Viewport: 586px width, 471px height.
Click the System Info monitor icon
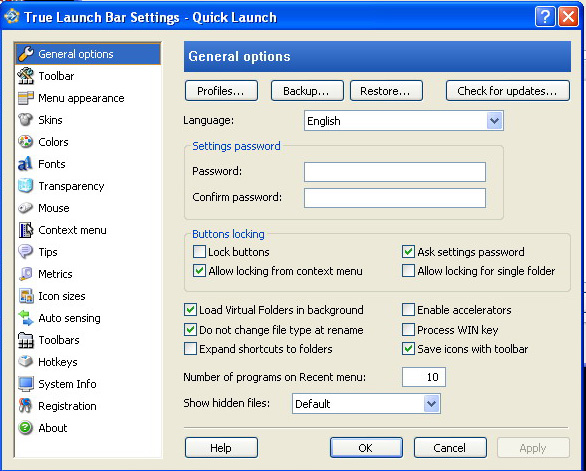(26, 384)
